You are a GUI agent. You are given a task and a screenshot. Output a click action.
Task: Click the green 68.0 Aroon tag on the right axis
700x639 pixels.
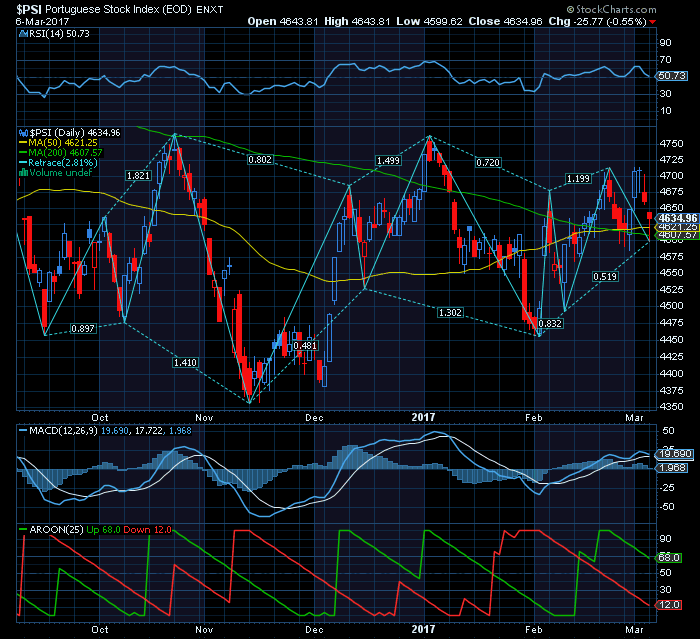pos(669,557)
